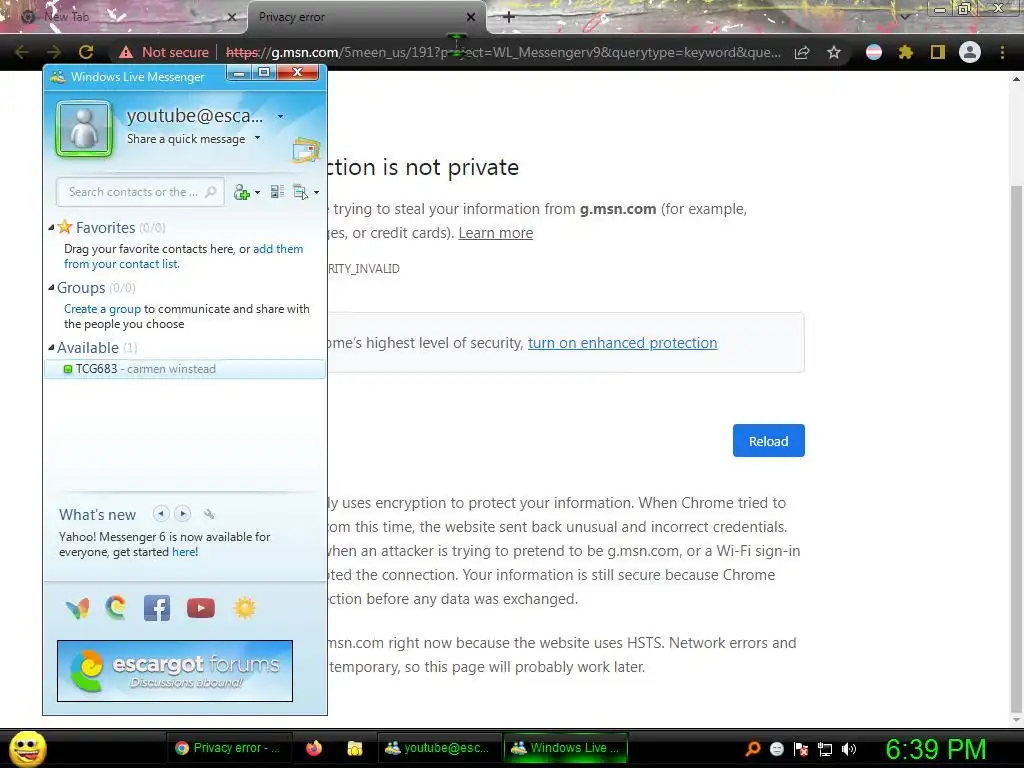
Task: Show previous What's new item
Action: (161, 514)
